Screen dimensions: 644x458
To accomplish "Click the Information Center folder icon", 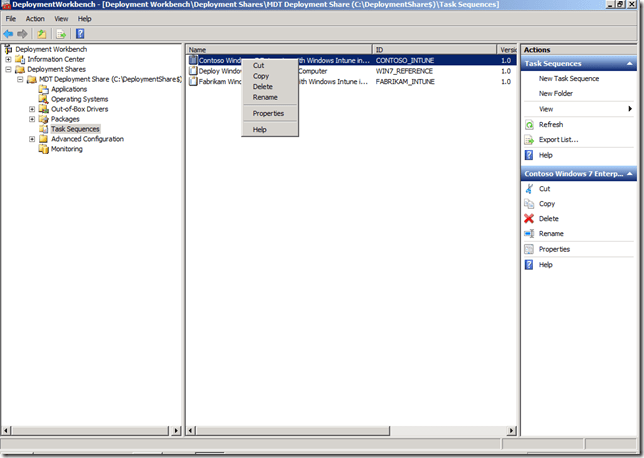I will point(20,59).
